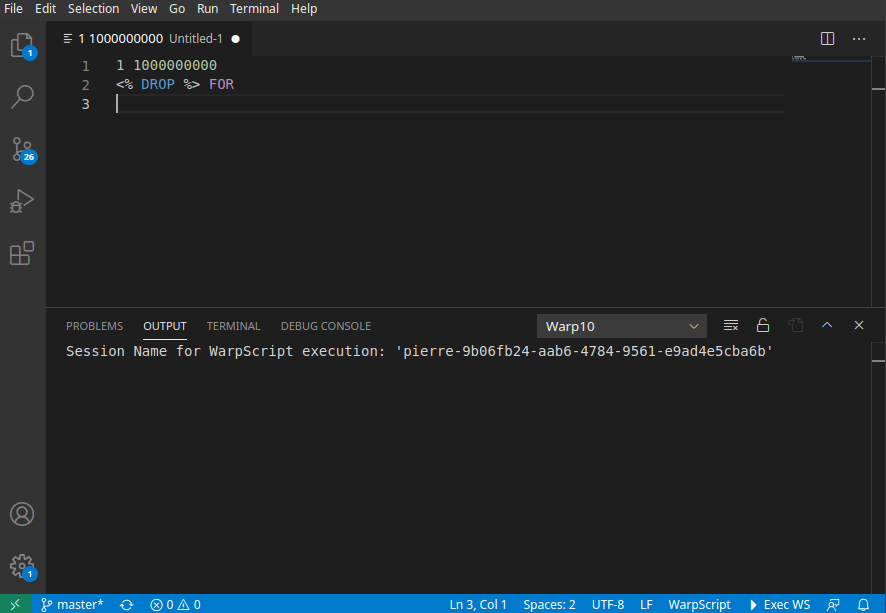Open the Search view in activity bar
Viewport: 886px width, 613px height.
coord(23,97)
